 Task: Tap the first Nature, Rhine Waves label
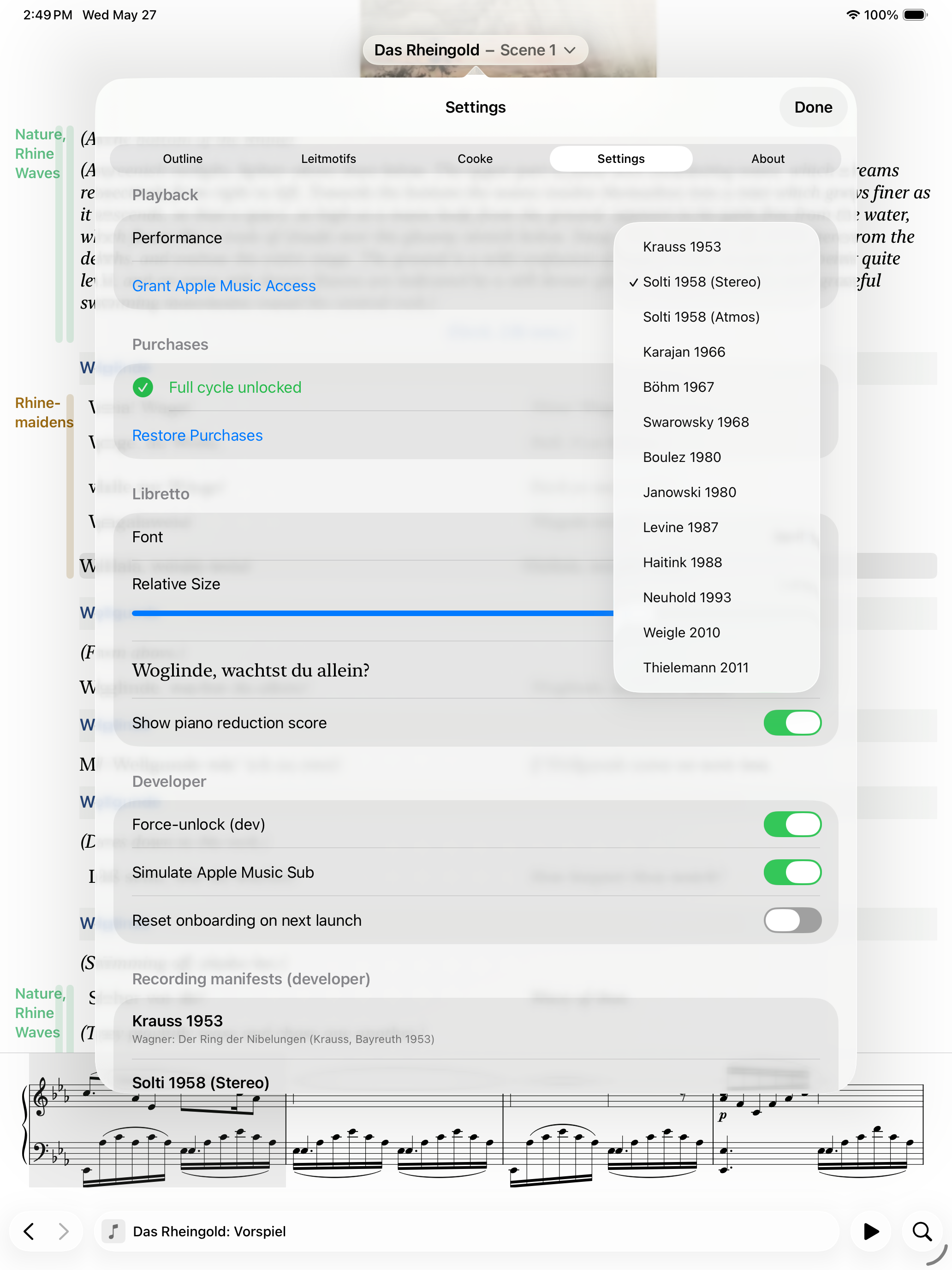pyautogui.click(x=40, y=153)
